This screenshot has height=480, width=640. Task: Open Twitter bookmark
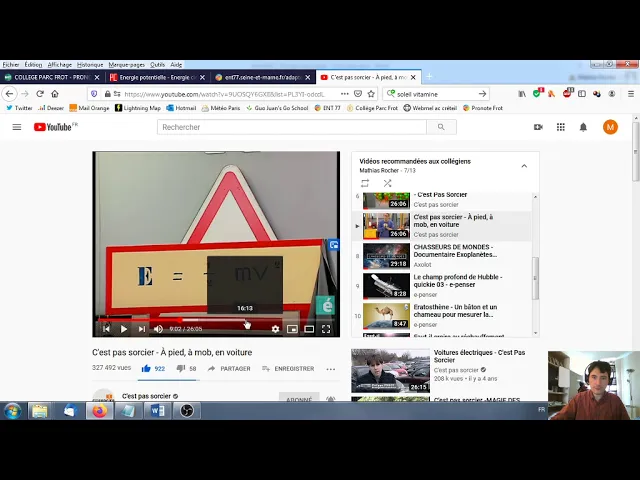point(19,108)
